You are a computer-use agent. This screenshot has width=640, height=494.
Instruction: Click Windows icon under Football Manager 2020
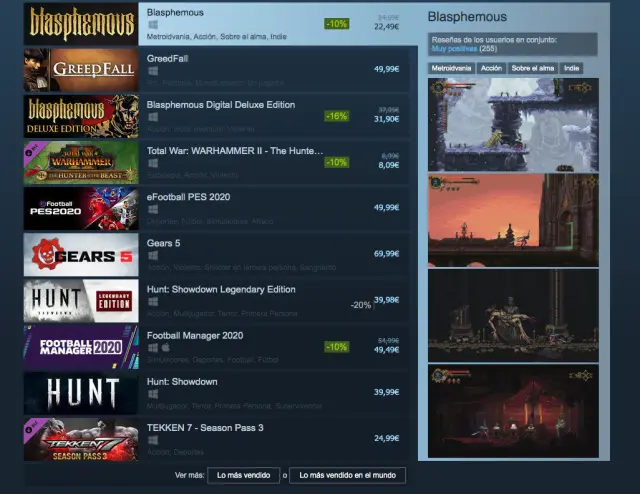(153, 348)
